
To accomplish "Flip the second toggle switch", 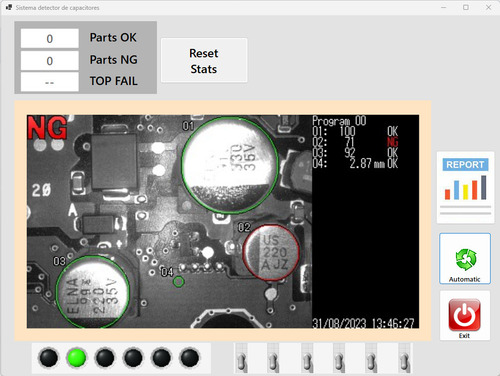I will pyautogui.click(x=273, y=358).
